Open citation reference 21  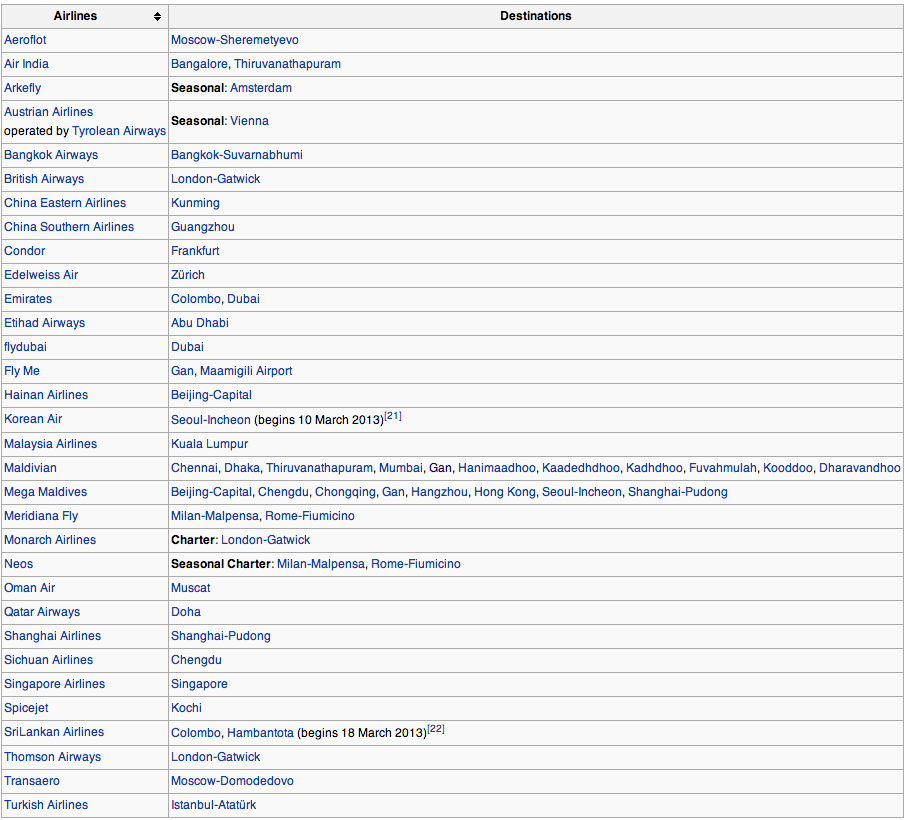[393, 416]
